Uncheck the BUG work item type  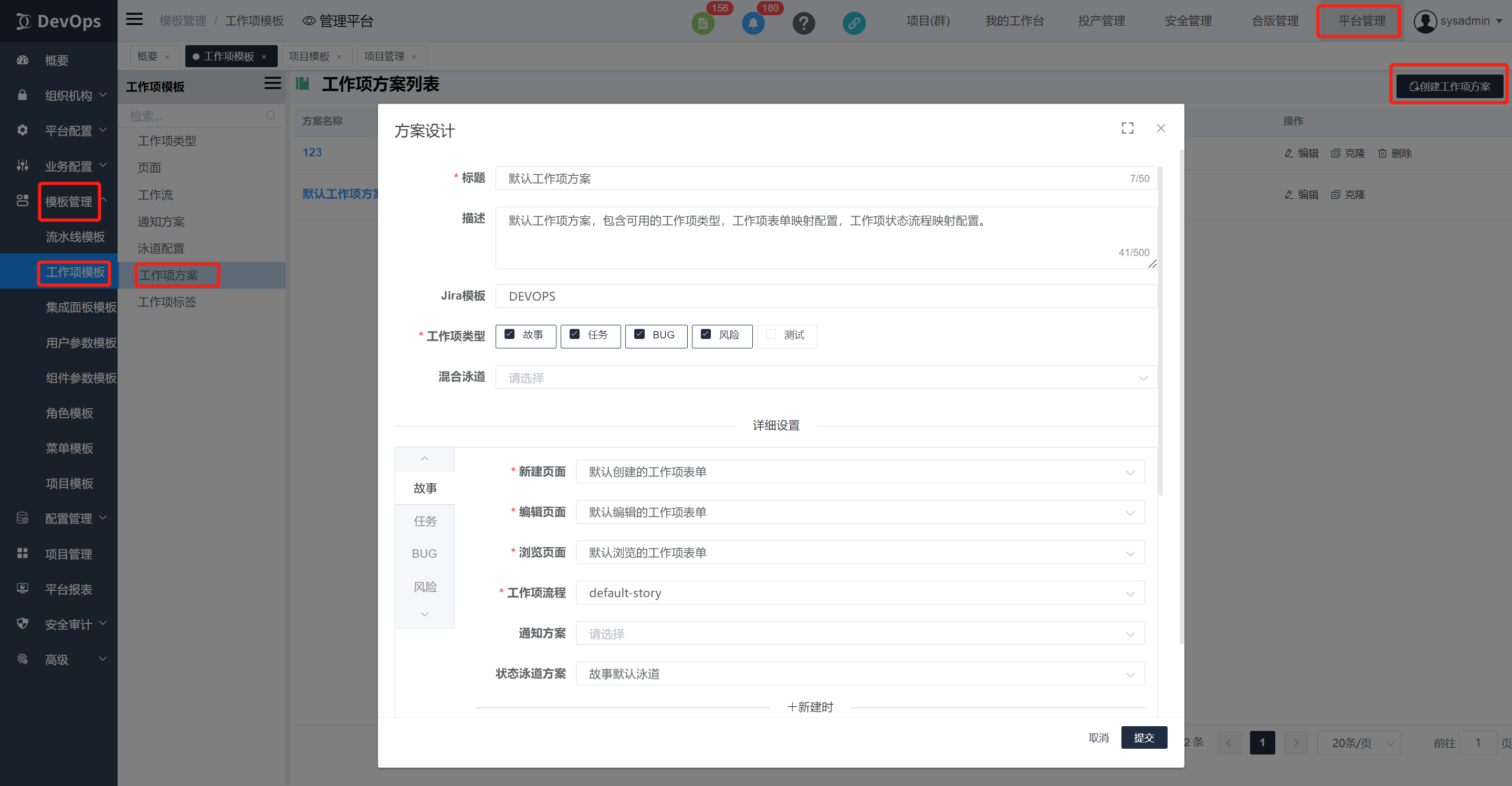coord(639,334)
